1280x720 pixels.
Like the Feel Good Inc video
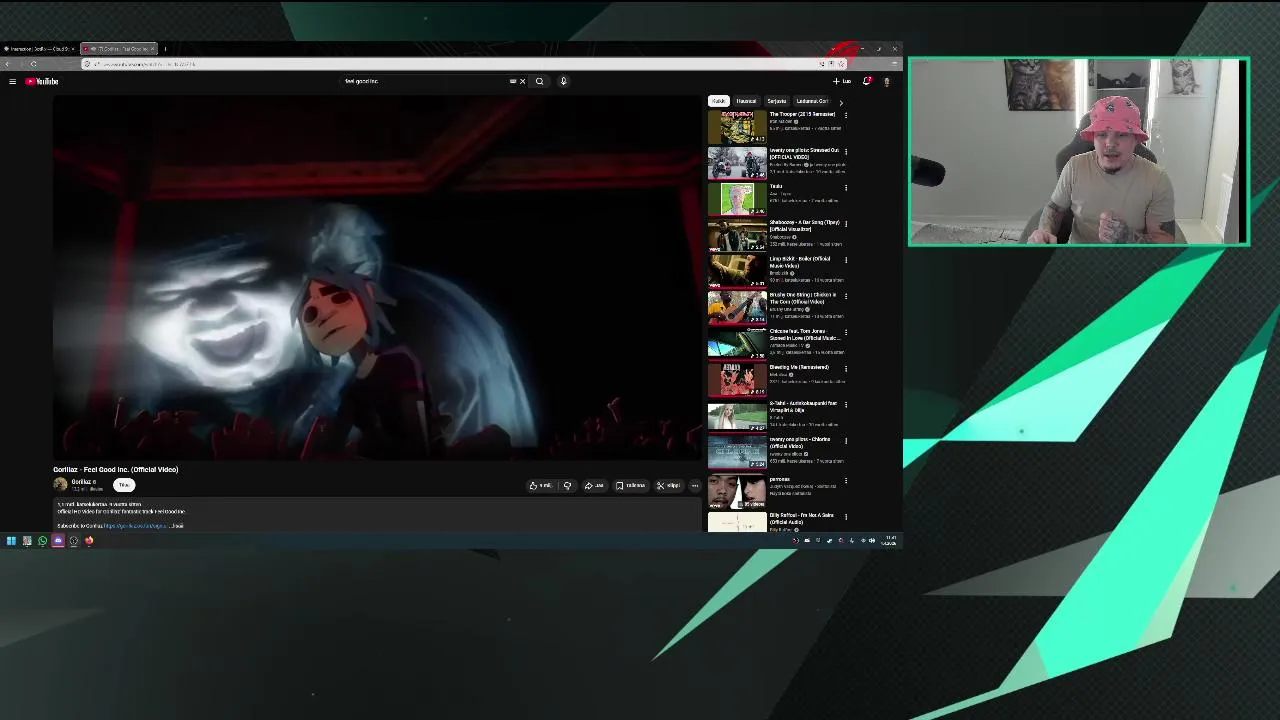tap(540, 486)
